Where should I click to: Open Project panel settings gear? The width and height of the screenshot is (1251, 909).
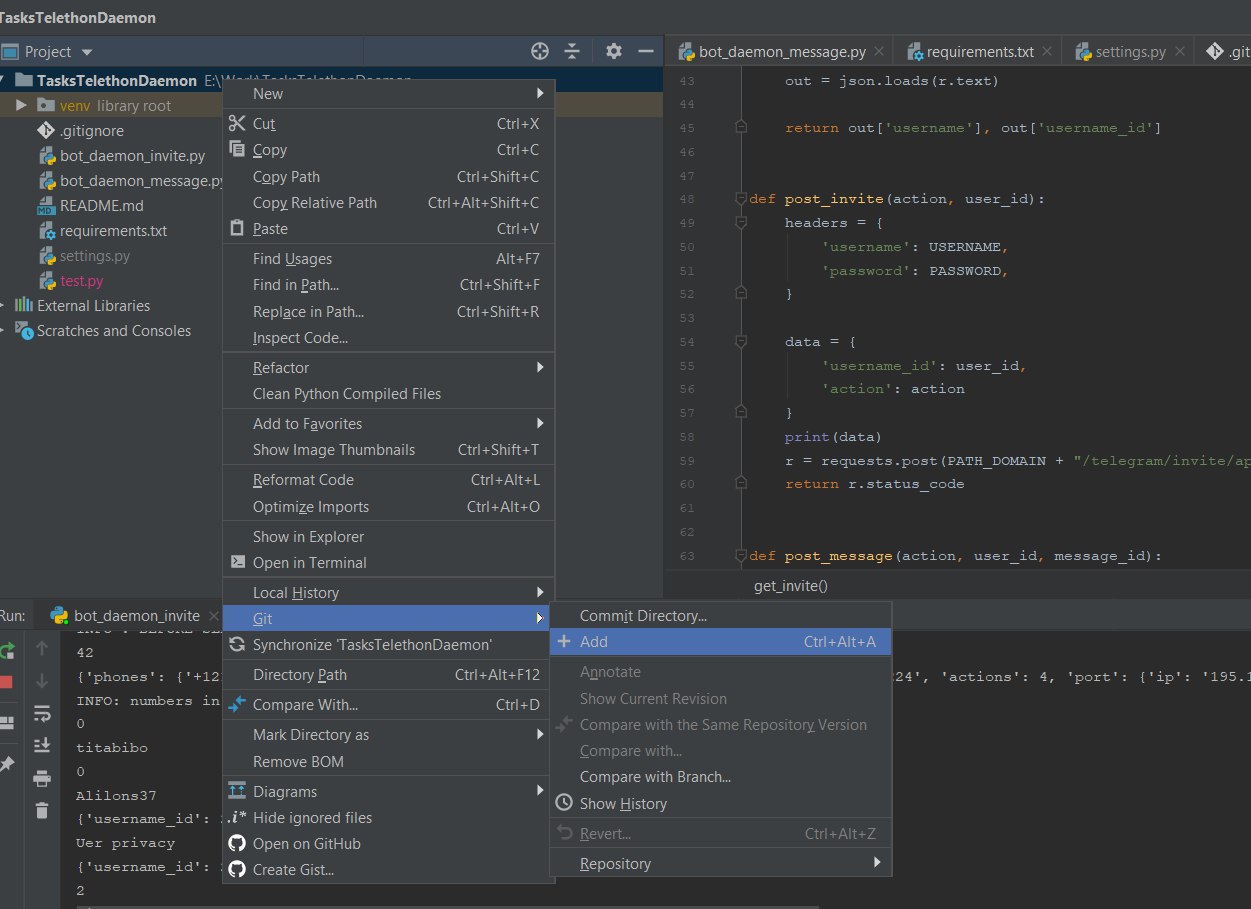click(x=614, y=51)
